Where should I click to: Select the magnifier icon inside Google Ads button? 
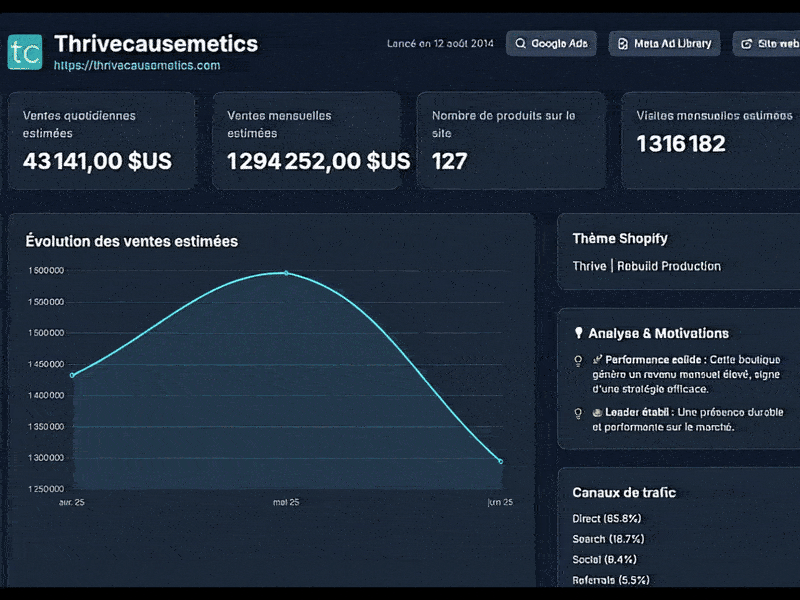(520, 43)
